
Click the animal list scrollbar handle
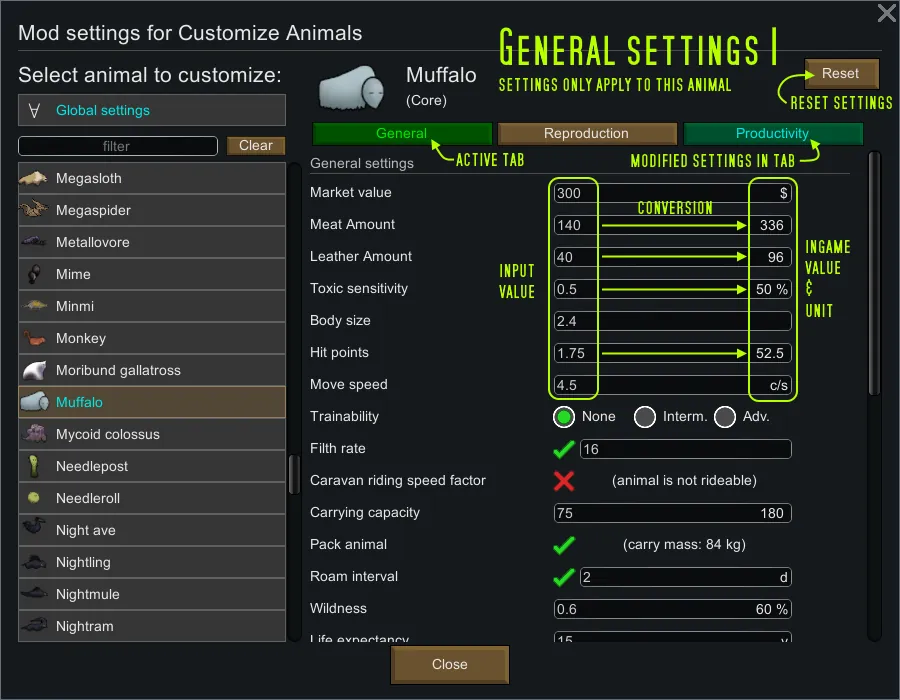click(294, 475)
